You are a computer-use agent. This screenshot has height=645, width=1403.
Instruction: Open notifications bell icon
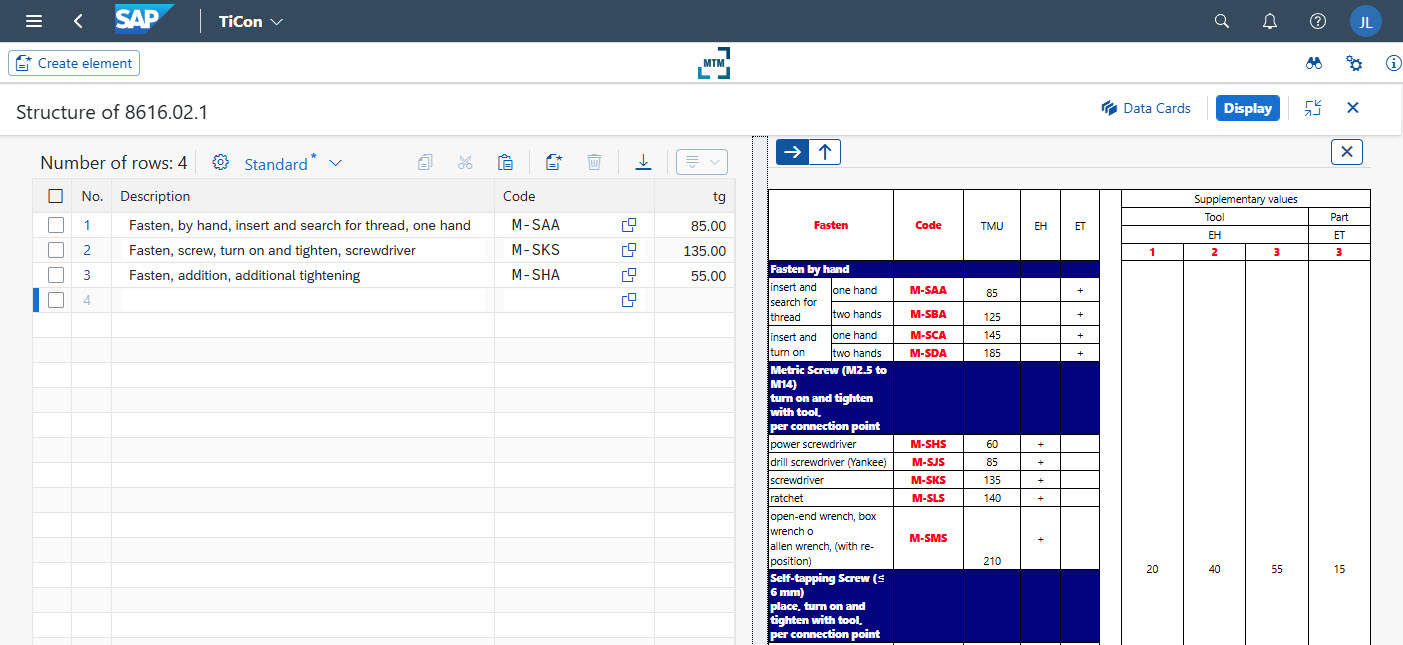coord(1269,21)
